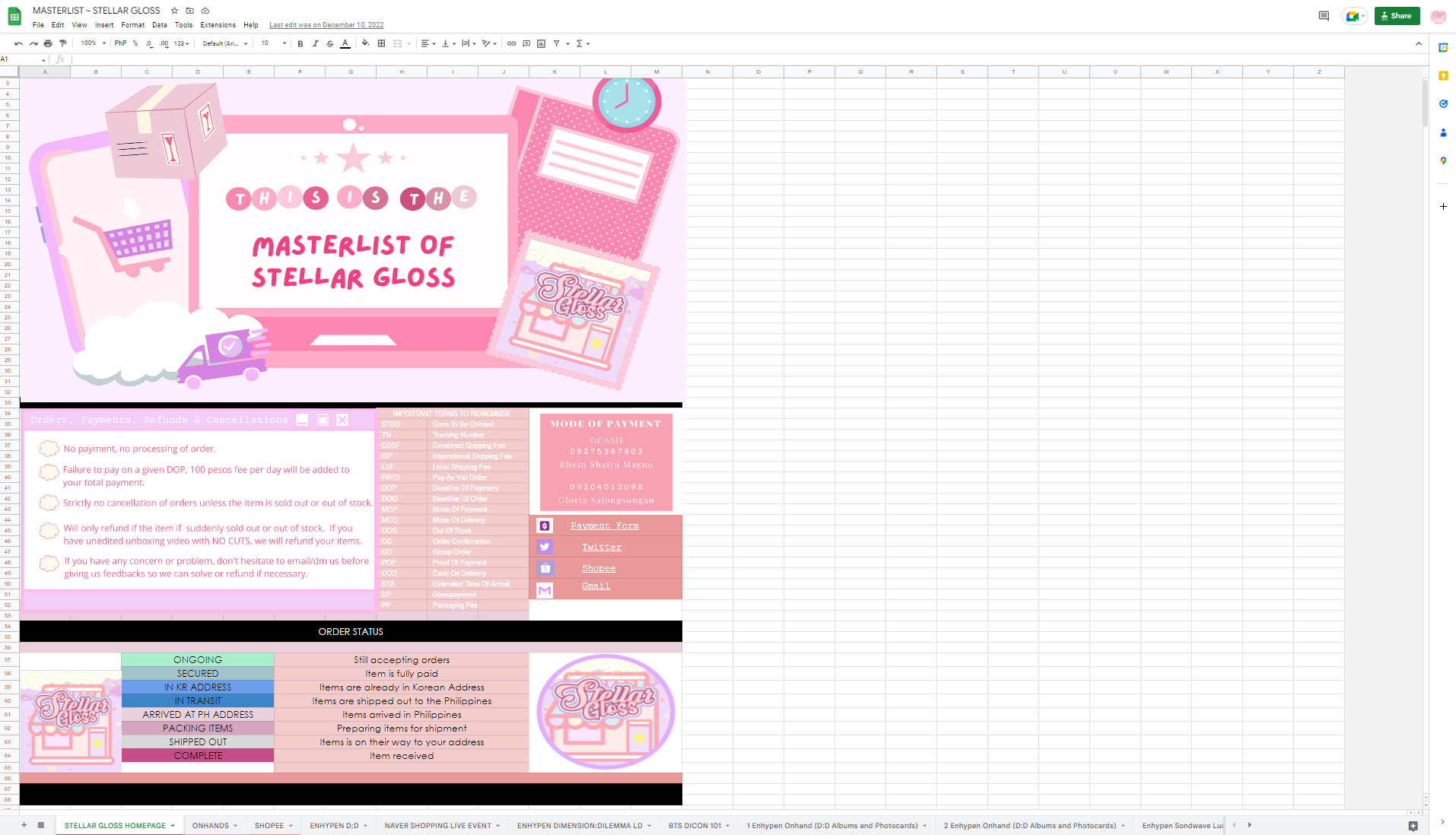Click the formula bar input

pos(745,59)
